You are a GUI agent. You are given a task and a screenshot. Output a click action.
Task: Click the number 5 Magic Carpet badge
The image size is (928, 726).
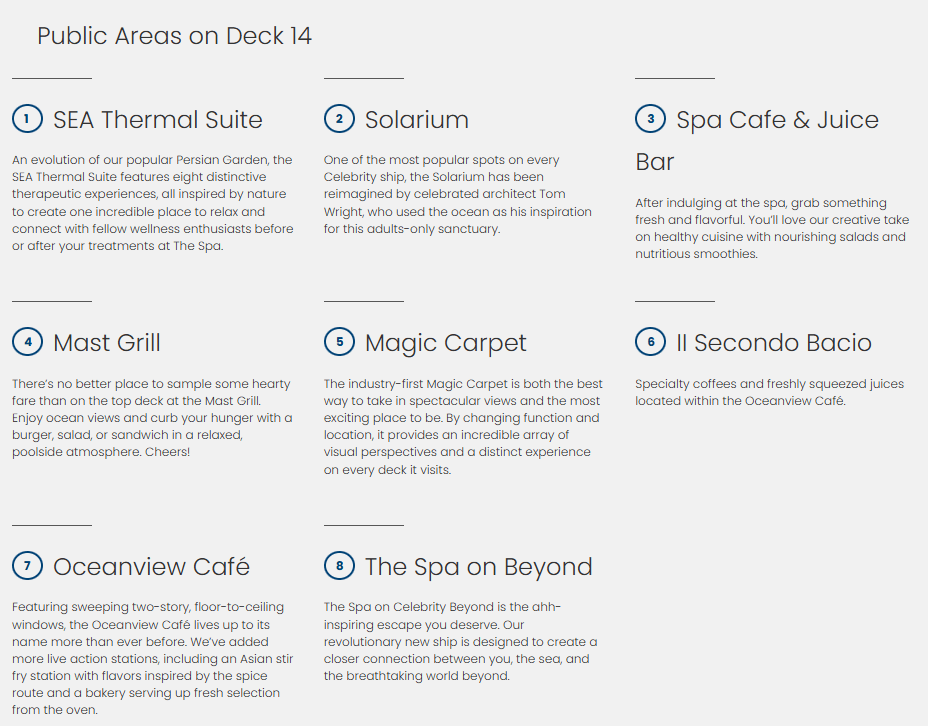coord(339,342)
